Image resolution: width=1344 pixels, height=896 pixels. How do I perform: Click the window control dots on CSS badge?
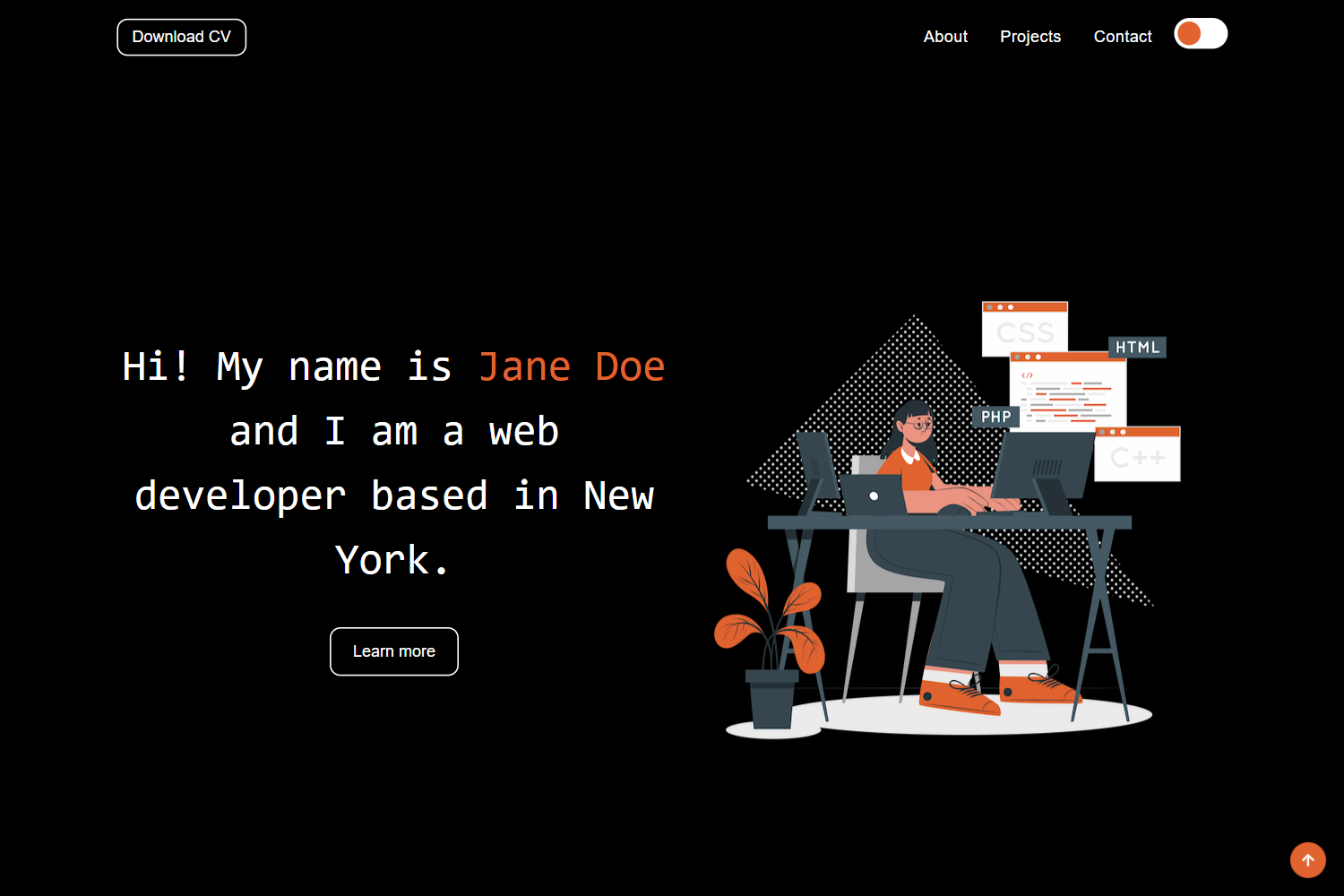(999, 306)
